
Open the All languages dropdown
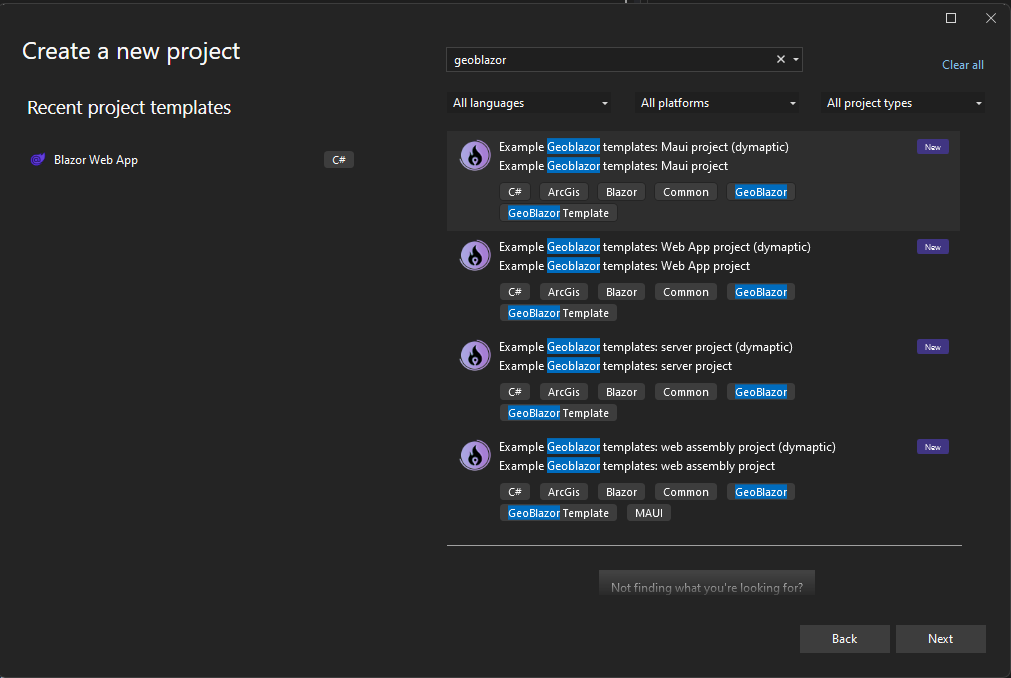(529, 102)
